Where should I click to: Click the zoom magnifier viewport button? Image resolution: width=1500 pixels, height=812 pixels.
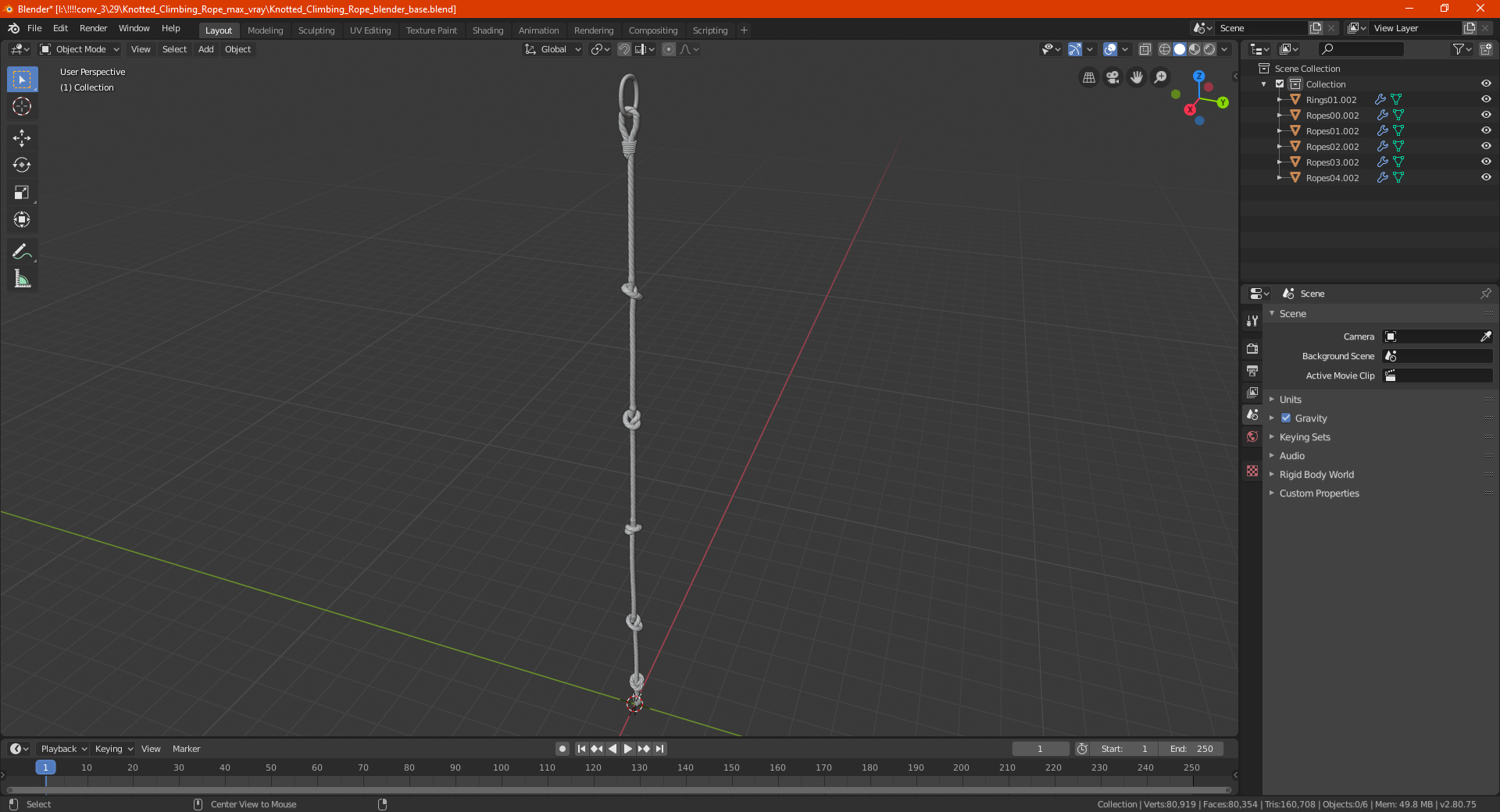(x=1161, y=77)
